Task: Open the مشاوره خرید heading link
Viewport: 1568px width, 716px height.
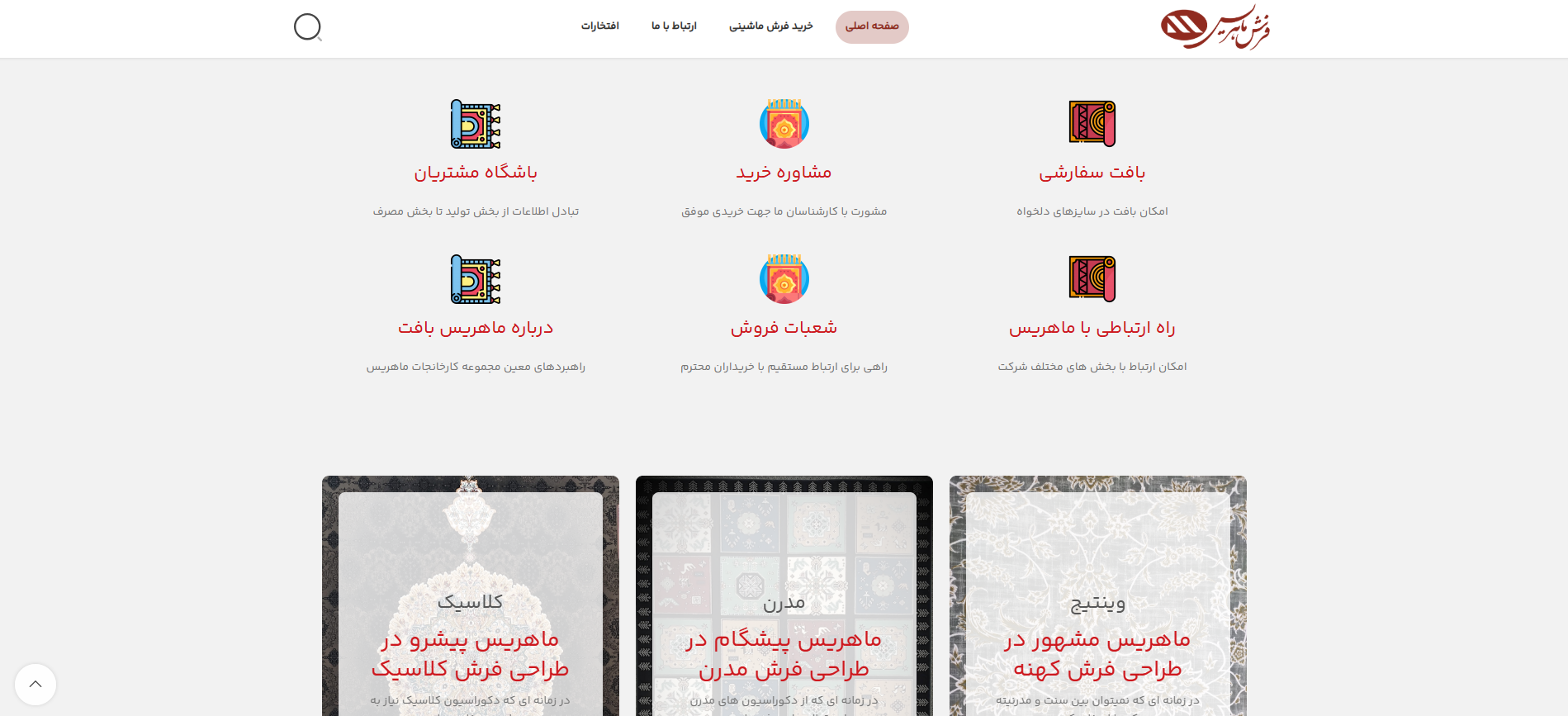Action: point(784,173)
